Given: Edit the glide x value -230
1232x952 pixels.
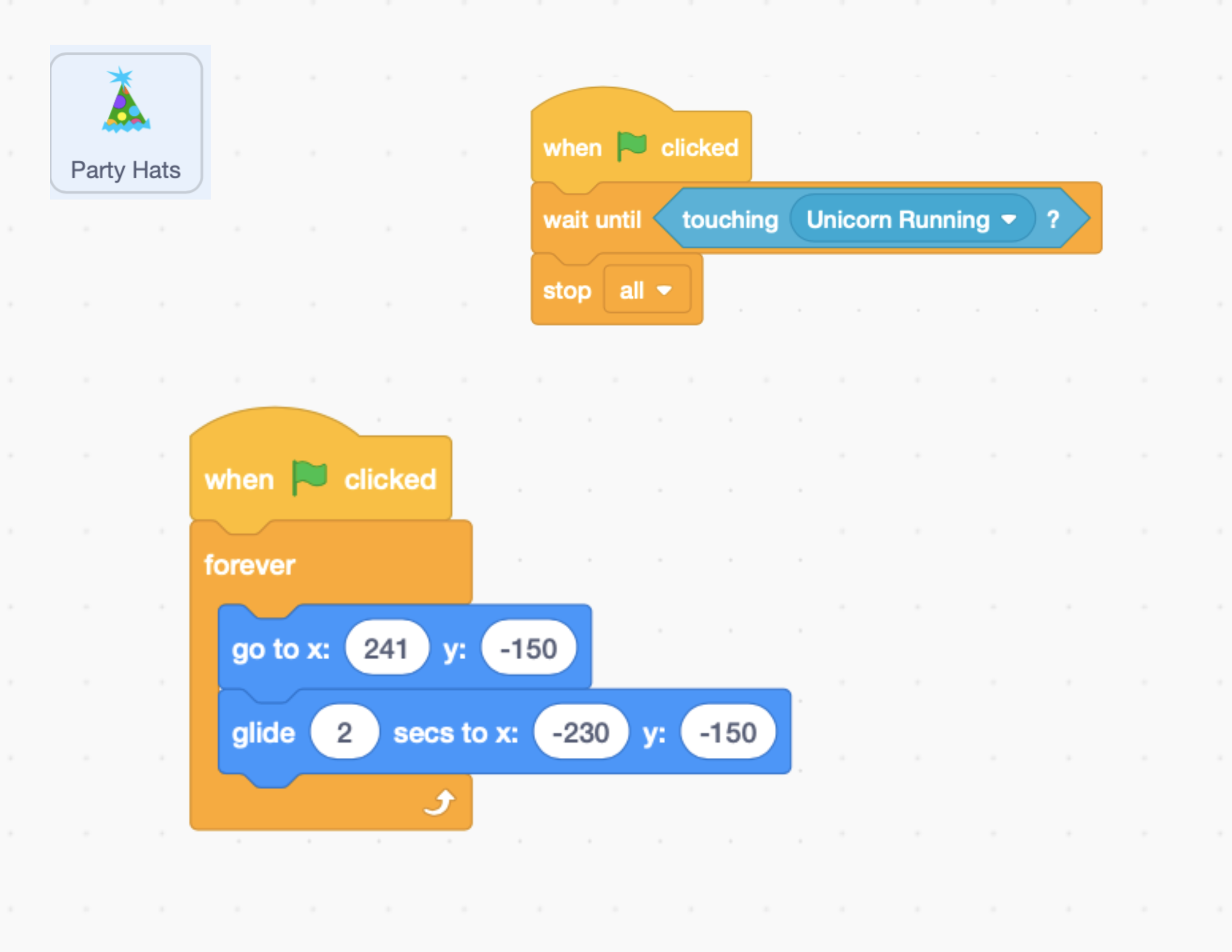Looking at the screenshot, I should tap(581, 732).
